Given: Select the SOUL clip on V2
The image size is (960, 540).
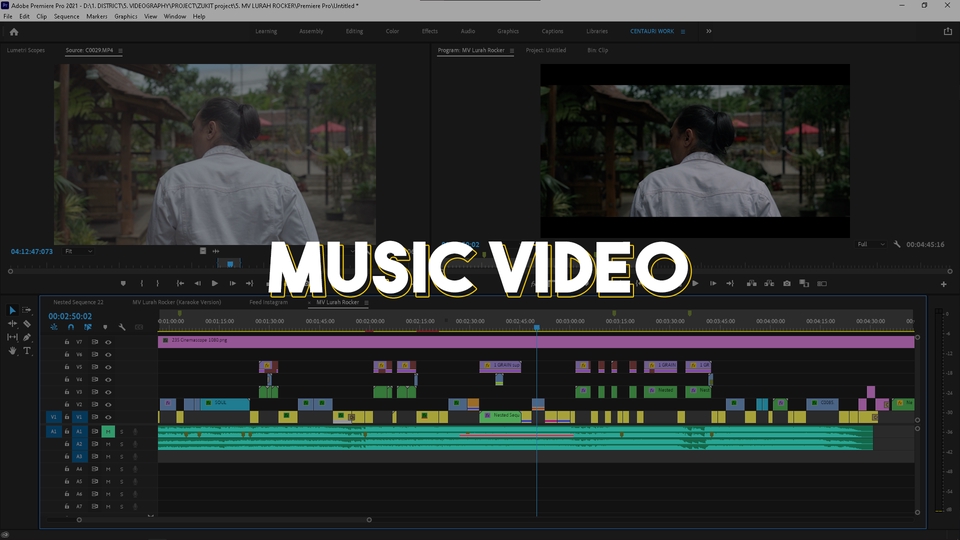Looking at the screenshot, I should 225,404.
